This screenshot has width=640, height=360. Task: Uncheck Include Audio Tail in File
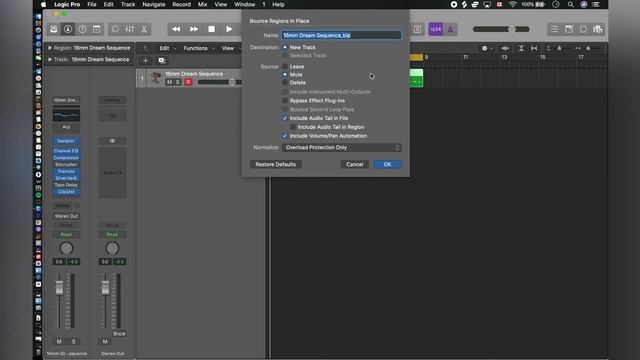[285, 118]
